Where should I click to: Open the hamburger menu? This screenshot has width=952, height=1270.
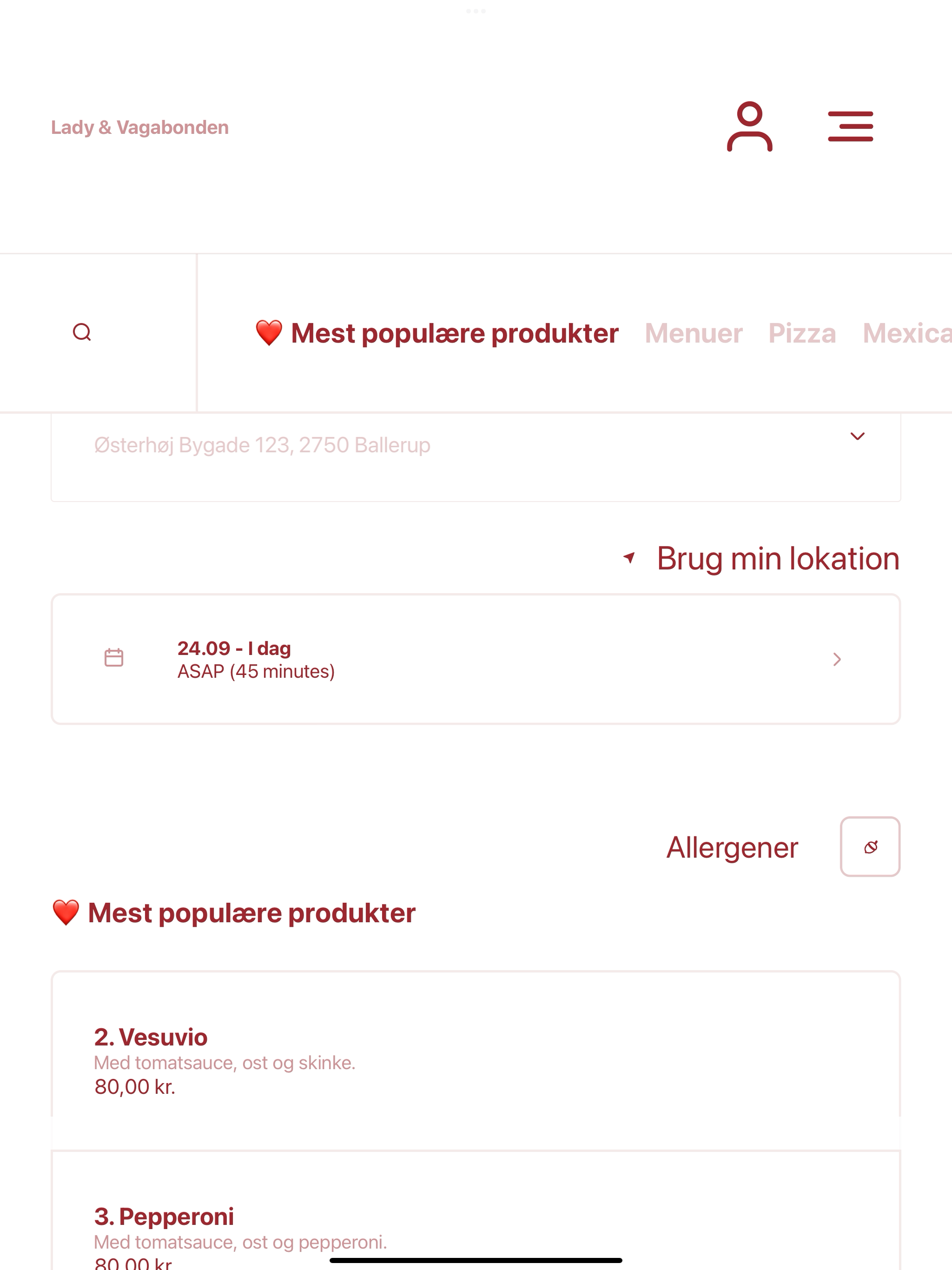pyautogui.click(x=850, y=126)
